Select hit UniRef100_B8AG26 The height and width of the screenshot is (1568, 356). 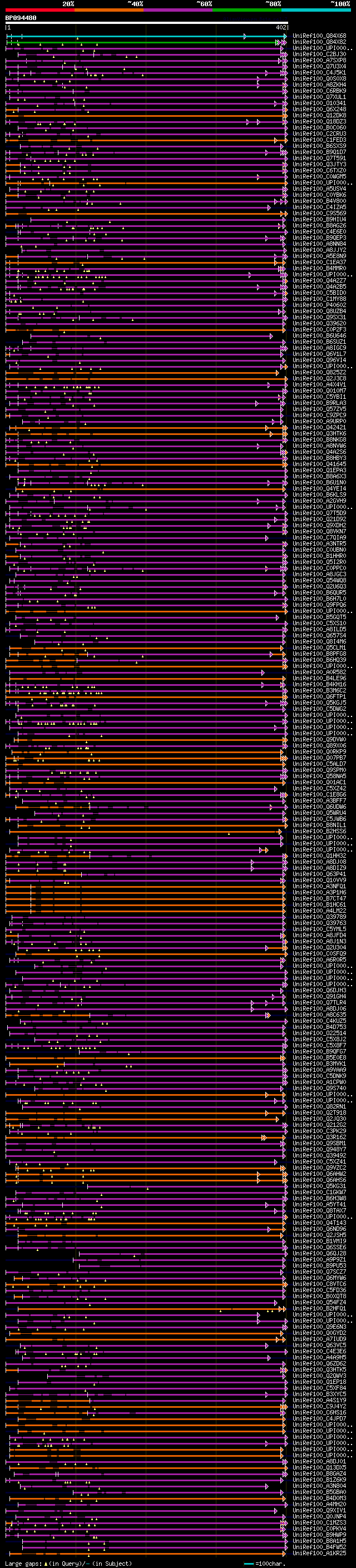[x=319, y=226]
